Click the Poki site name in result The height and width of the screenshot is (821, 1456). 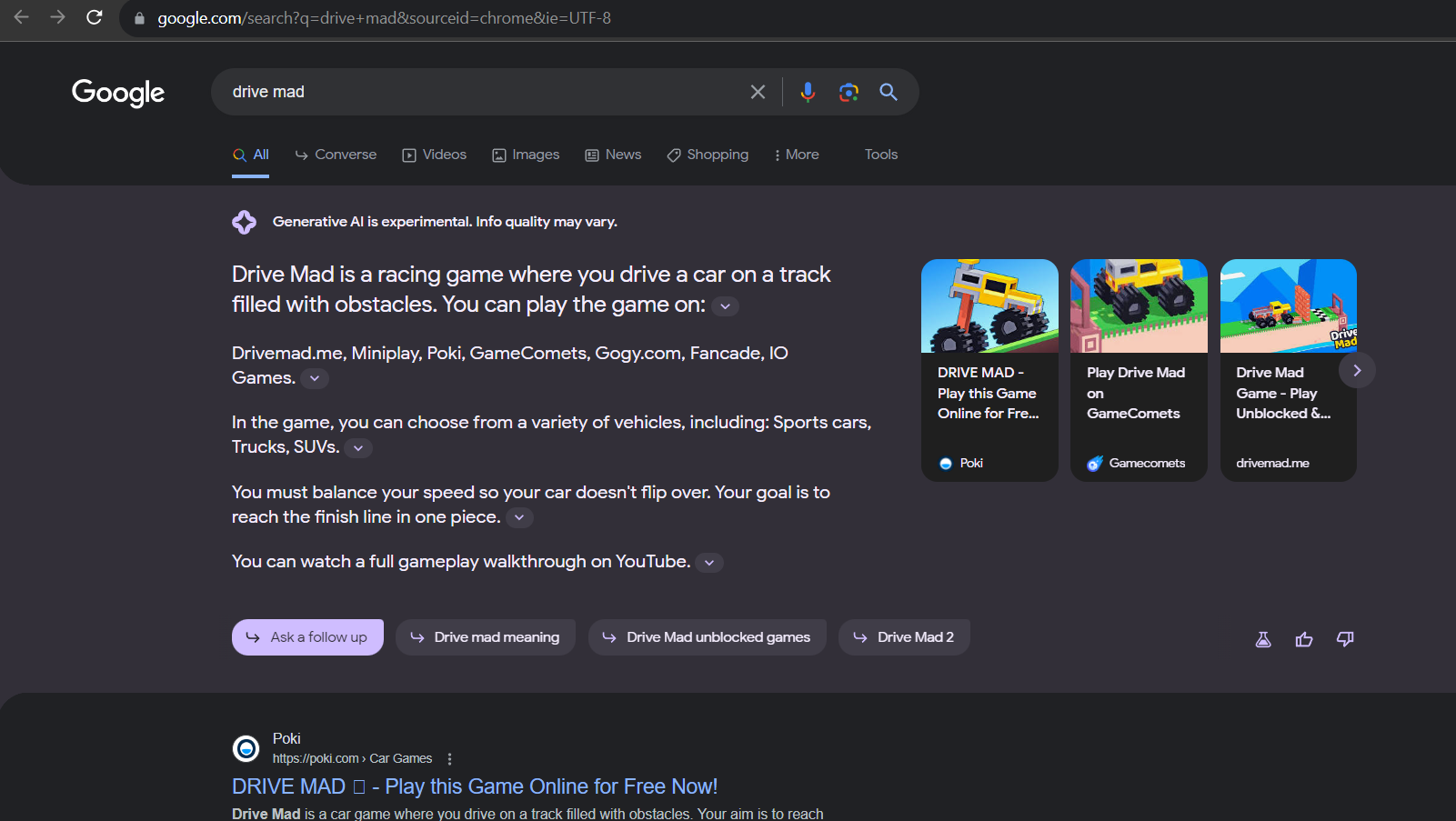click(x=286, y=739)
